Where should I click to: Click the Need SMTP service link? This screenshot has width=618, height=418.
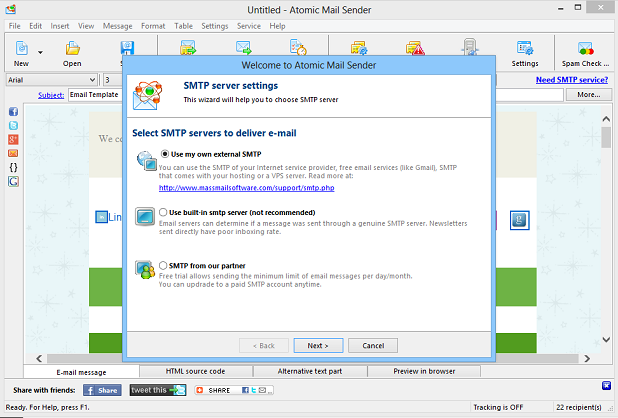pos(572,80)
